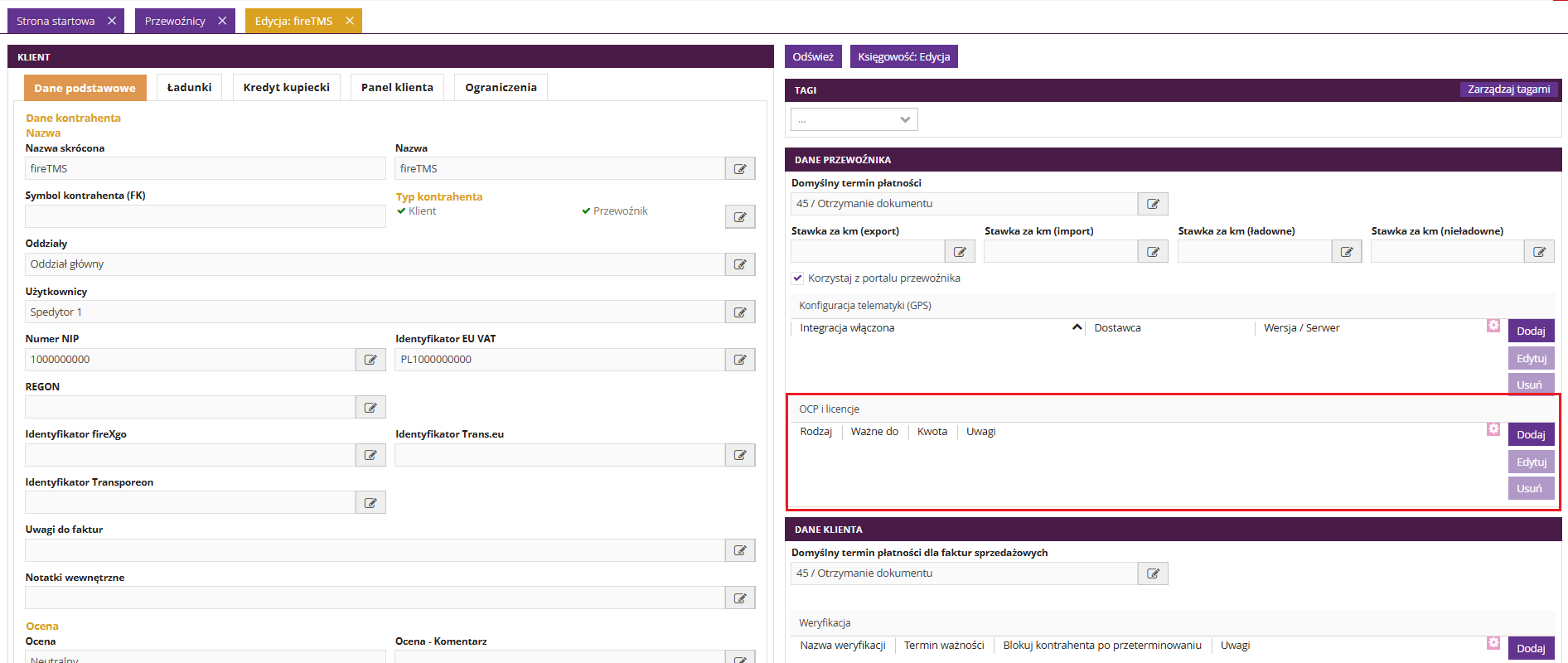Switch to Strona startowa tab

pyautogui.click(x=56, y=21)
